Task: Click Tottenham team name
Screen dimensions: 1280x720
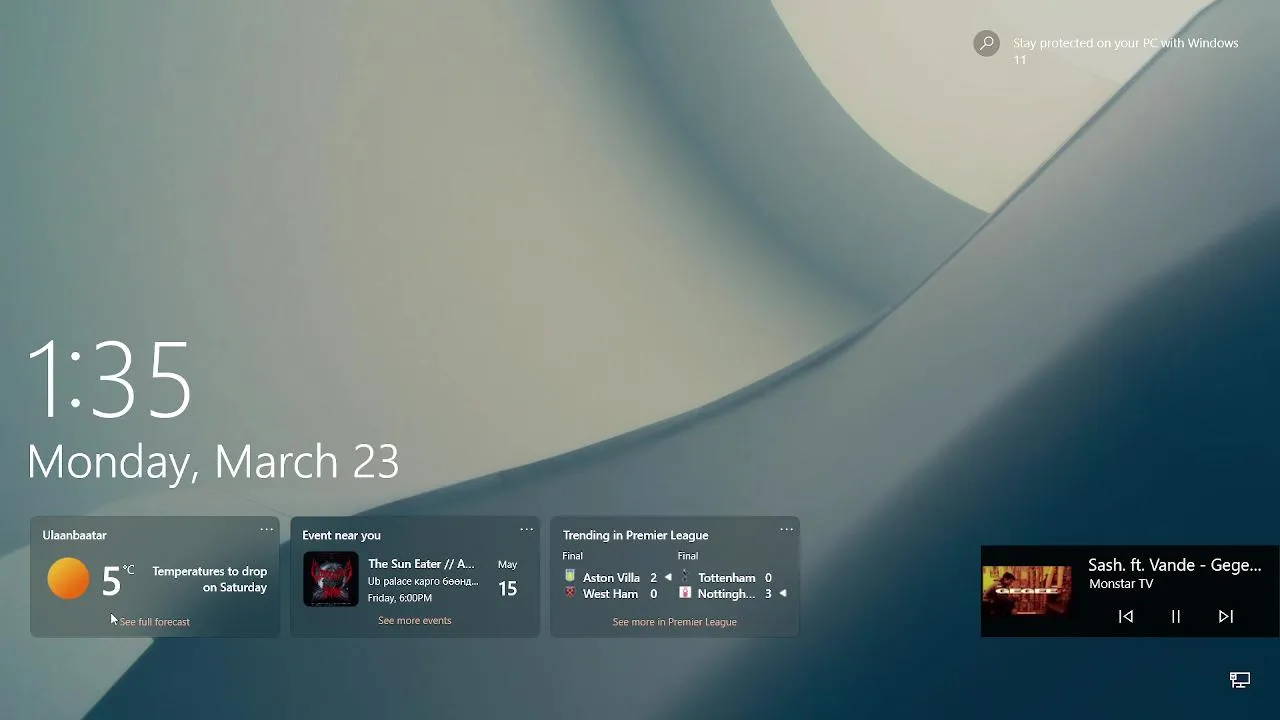Action: tap(727, 578)
